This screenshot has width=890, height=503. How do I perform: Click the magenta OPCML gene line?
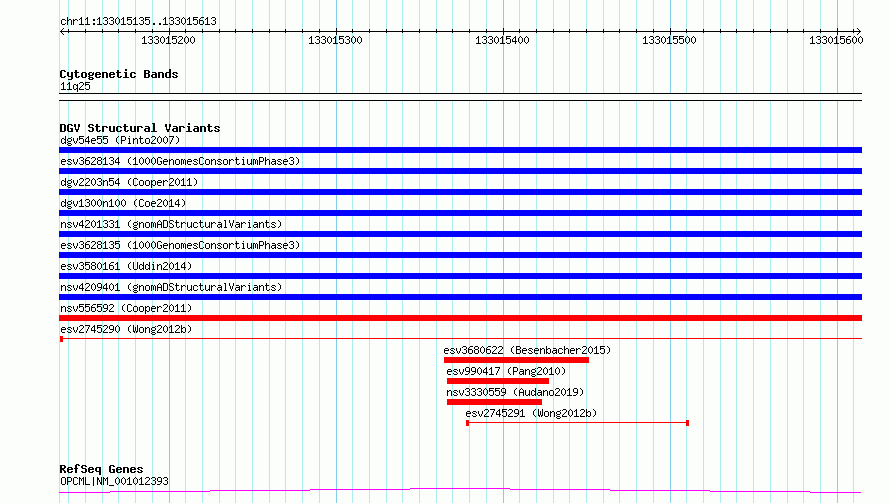(x=460, y=490)
